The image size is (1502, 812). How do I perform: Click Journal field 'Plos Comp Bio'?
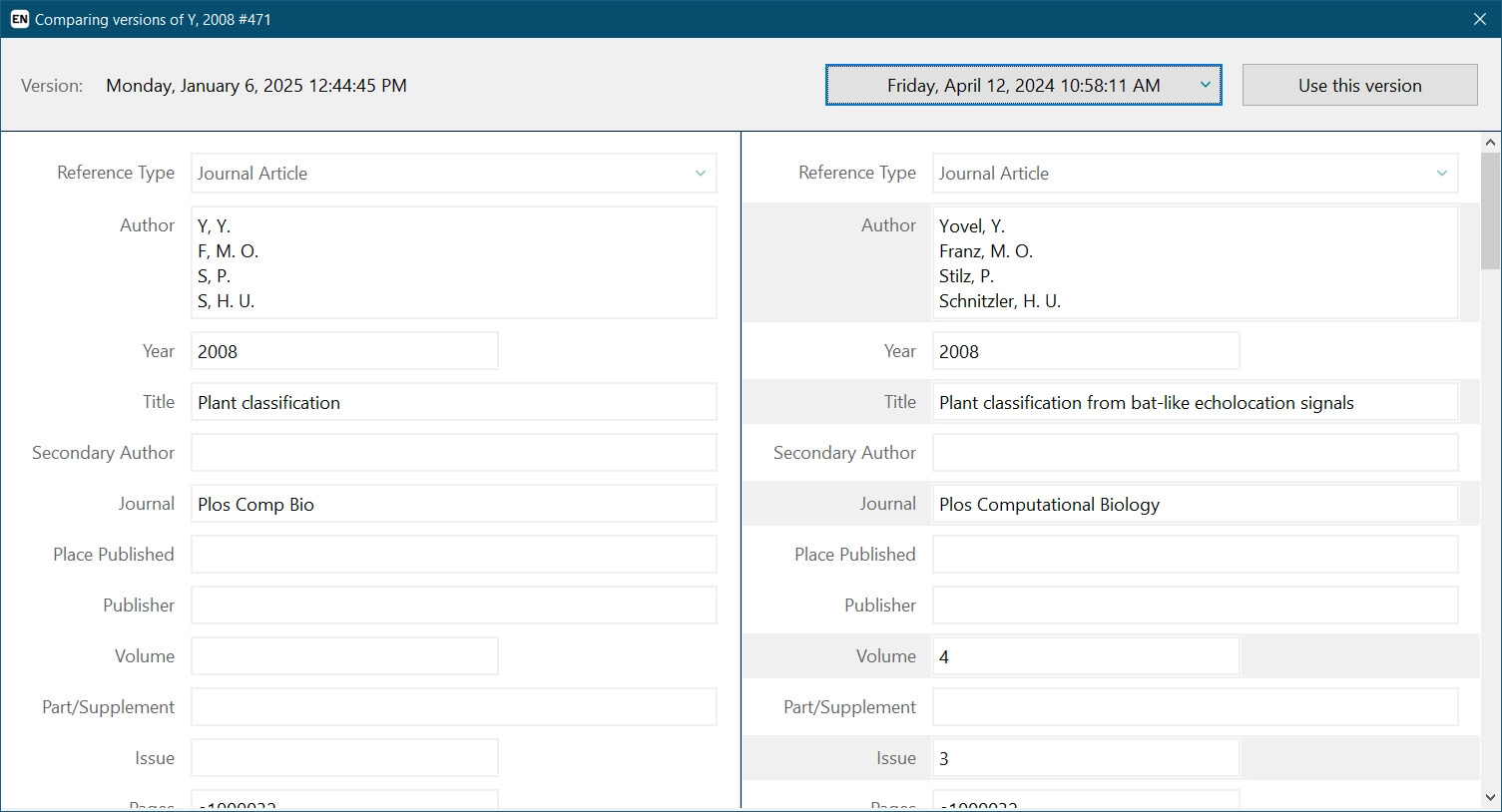tap(454, 504)
